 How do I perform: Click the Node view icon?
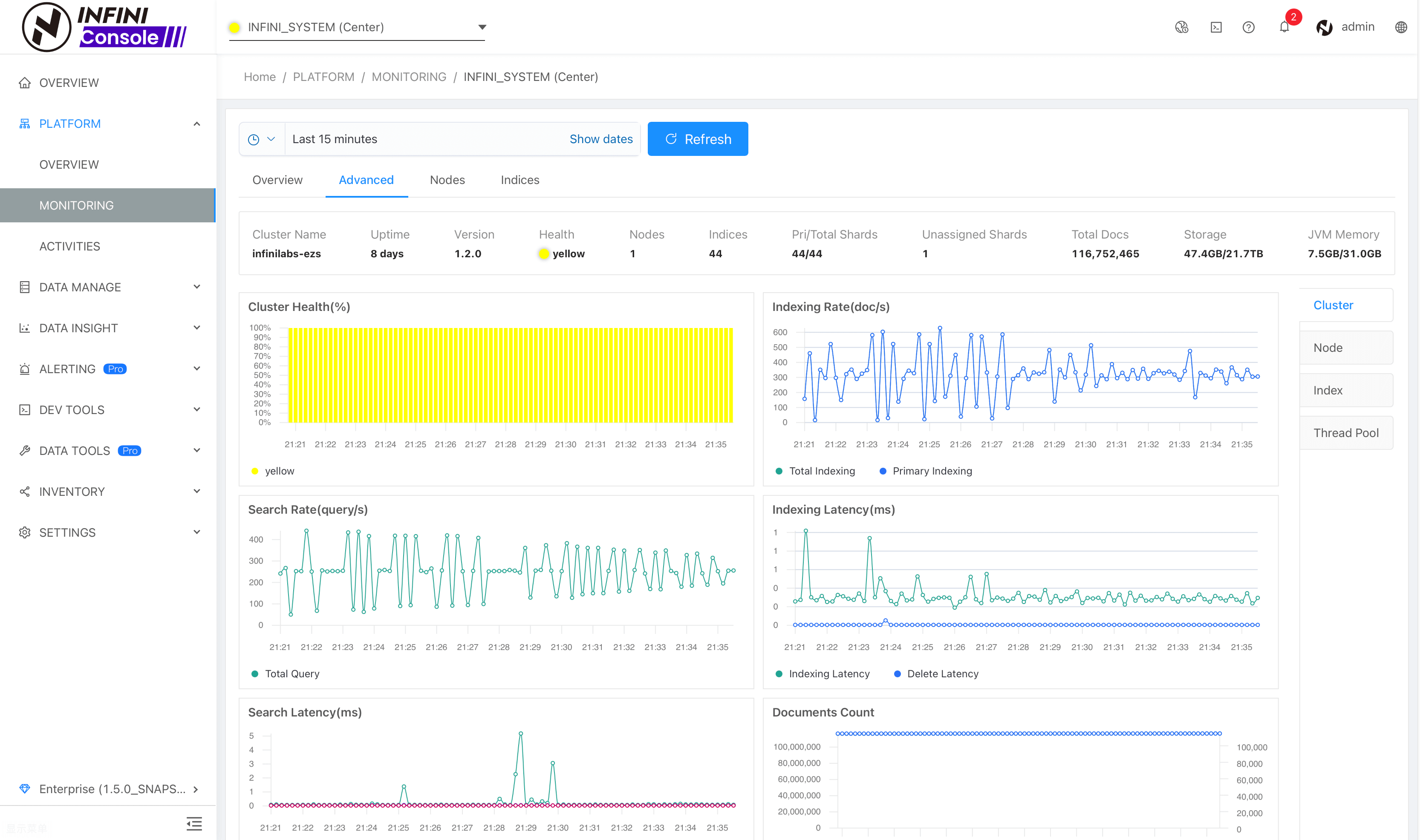point(1345,347)
